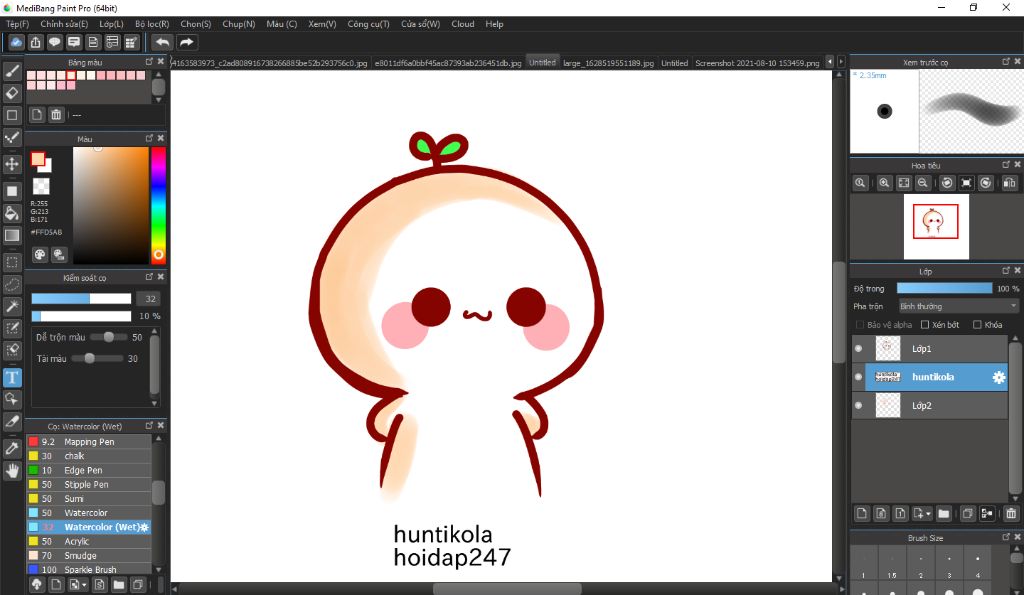Viewport: 1024px width, 595px height.
Task: Select the Mapping Pen brush
Action: (x=89, y=442)
